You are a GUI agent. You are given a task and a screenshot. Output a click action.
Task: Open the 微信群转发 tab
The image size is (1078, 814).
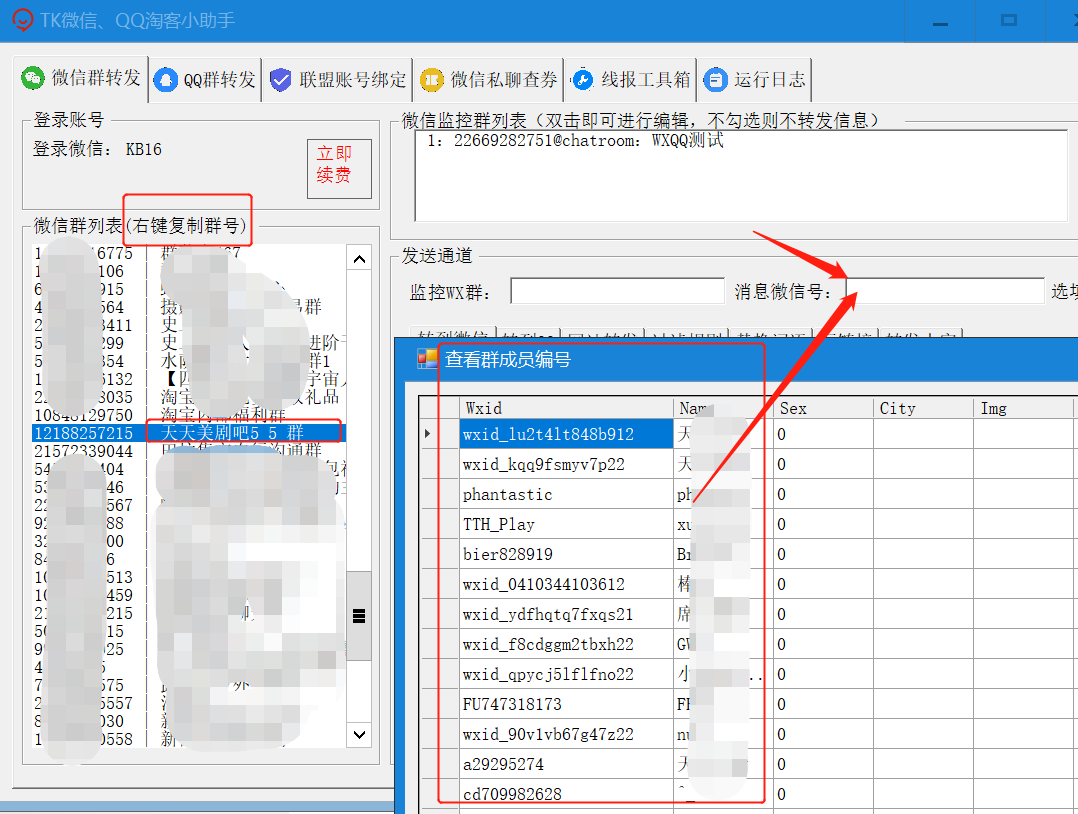tap(81, 78)
